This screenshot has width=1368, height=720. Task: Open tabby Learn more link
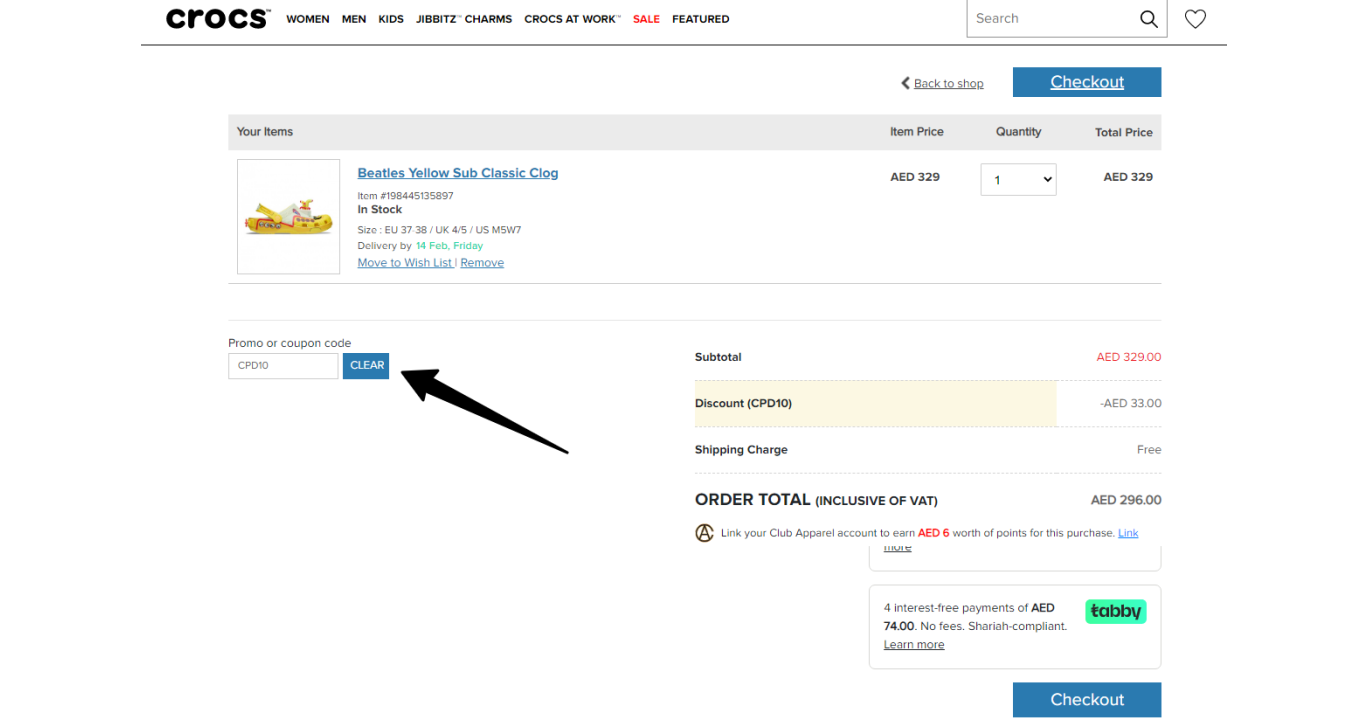click(914, 645)
